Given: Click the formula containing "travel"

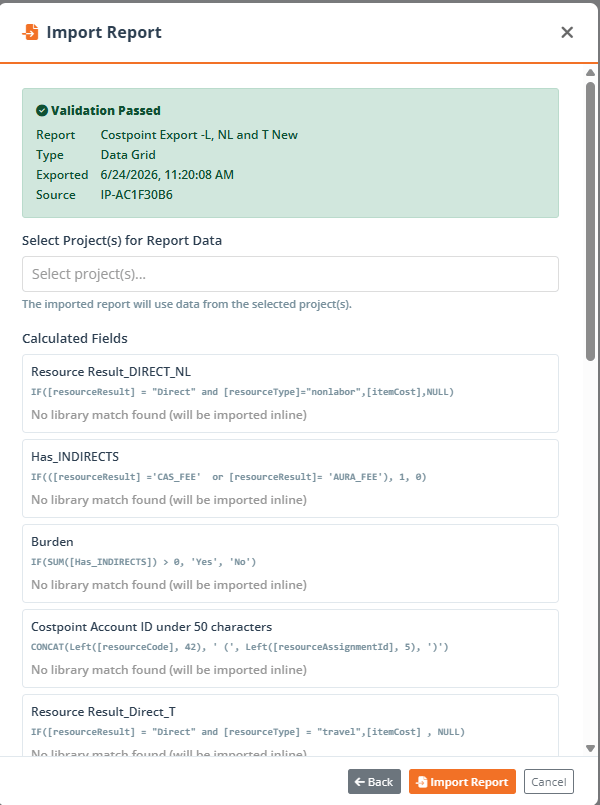Looking at the screenshot, I should 248,732.
